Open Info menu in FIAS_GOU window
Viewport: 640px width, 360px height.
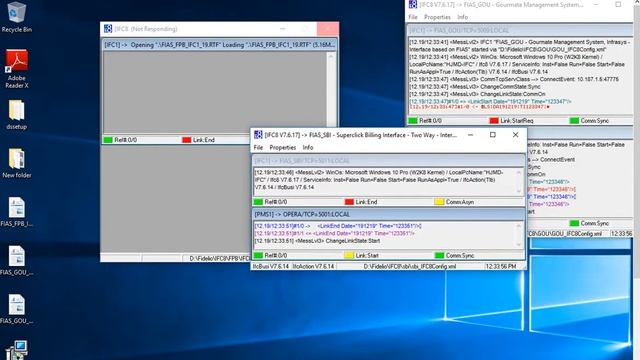pyautogui.click(x=462, y=17)
